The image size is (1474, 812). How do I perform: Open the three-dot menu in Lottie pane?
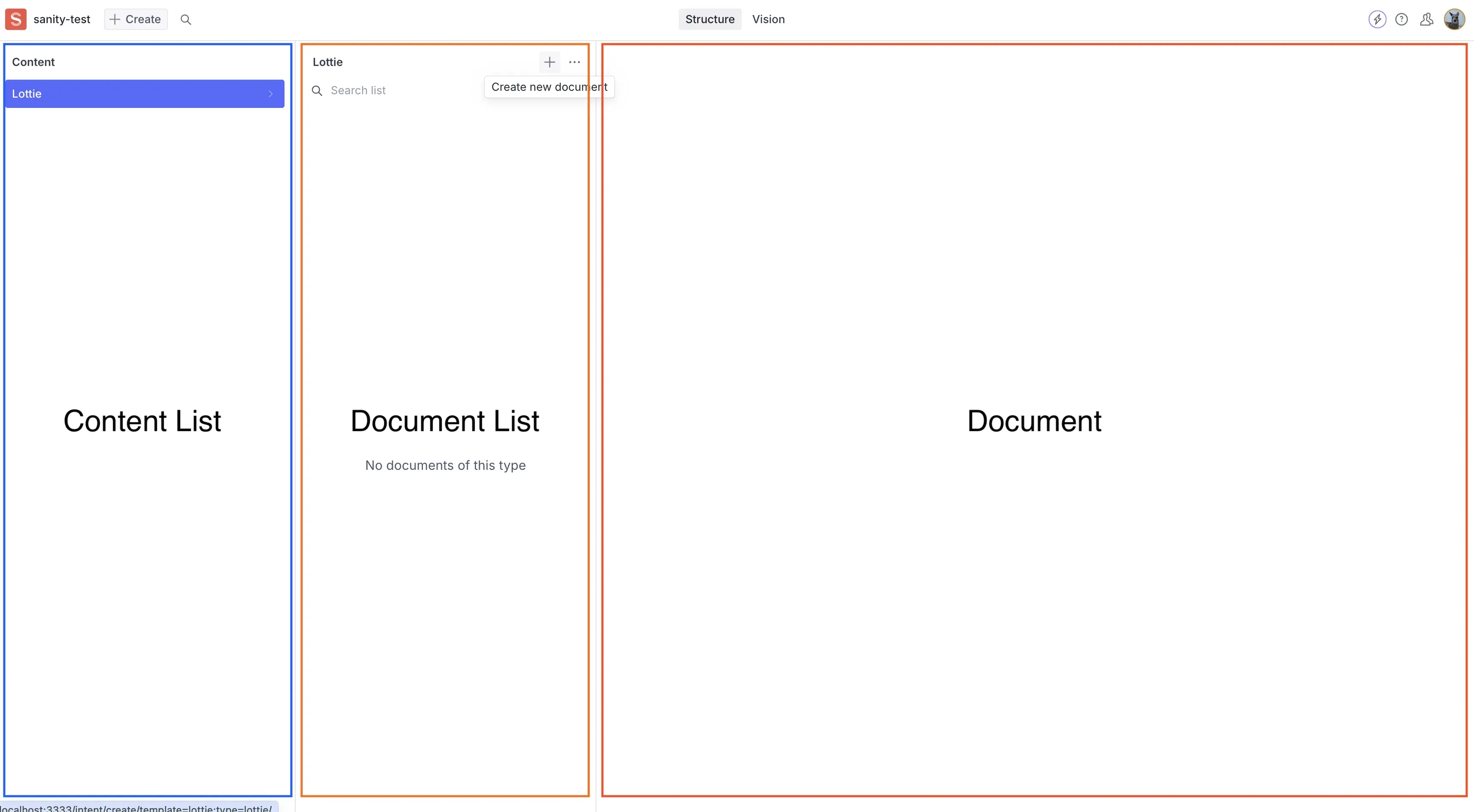[x=575, y=62]
